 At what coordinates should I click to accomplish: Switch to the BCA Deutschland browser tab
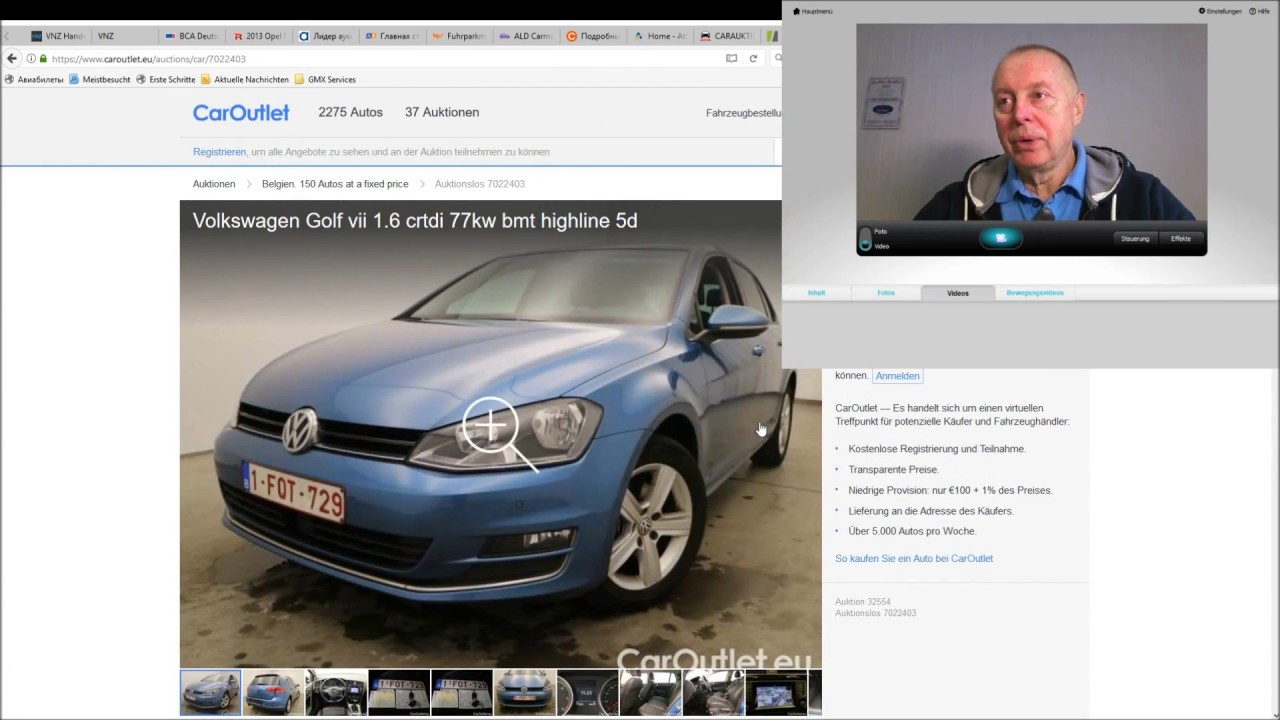(191, 36)
